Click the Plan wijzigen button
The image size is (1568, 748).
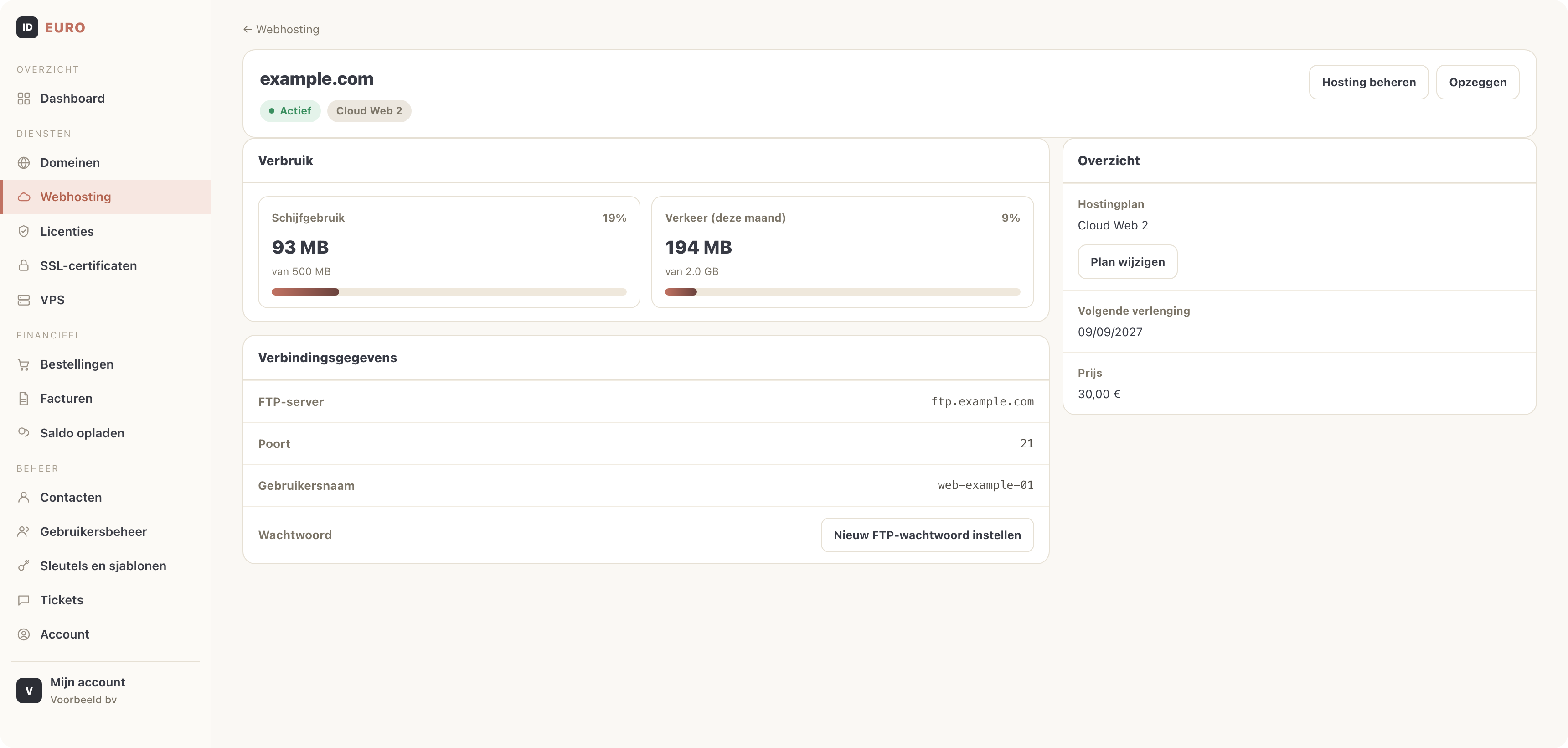point(1127,262)
